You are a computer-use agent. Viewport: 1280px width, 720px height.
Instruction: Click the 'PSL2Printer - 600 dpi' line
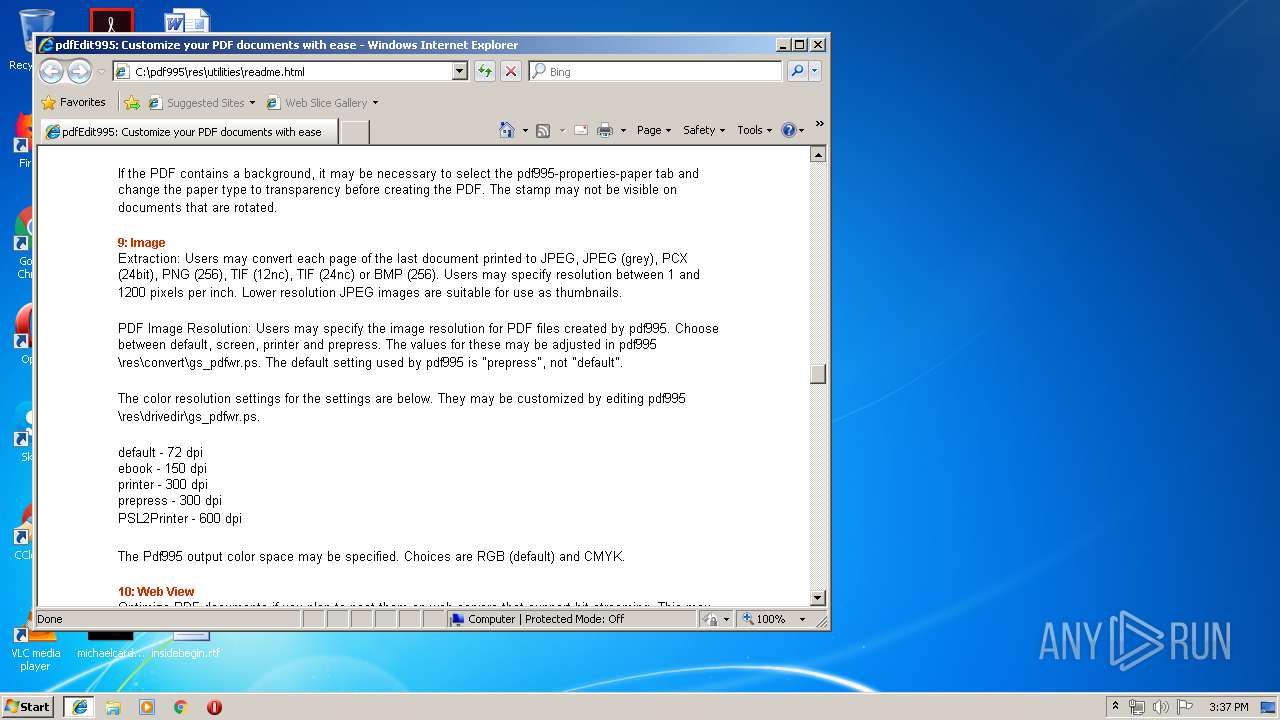click(180, 518)
